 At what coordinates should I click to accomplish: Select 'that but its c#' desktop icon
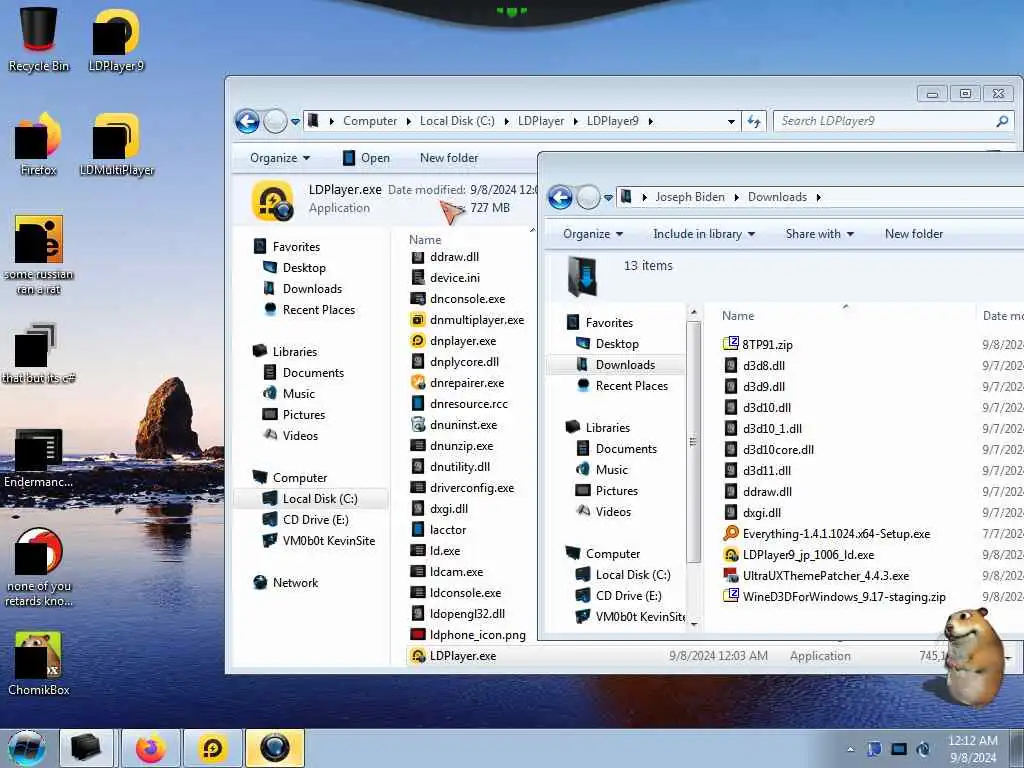click(x=39, y=353)
